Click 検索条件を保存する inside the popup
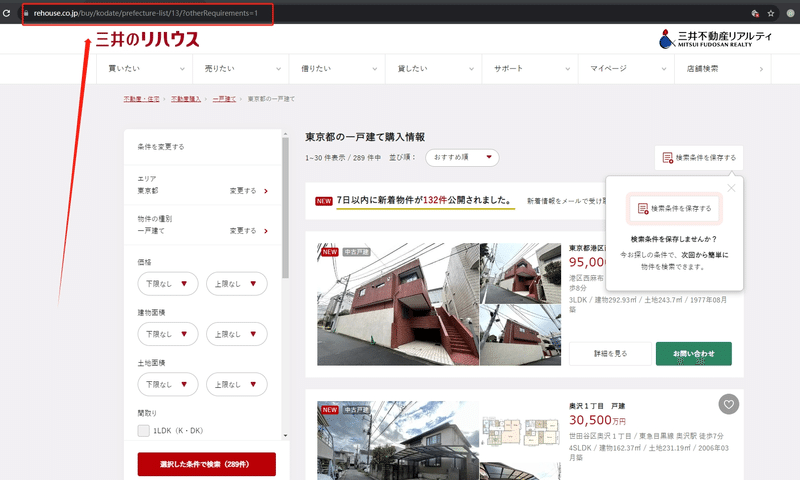The height and width of the screenshot is (480, 800). click(674, 209)
